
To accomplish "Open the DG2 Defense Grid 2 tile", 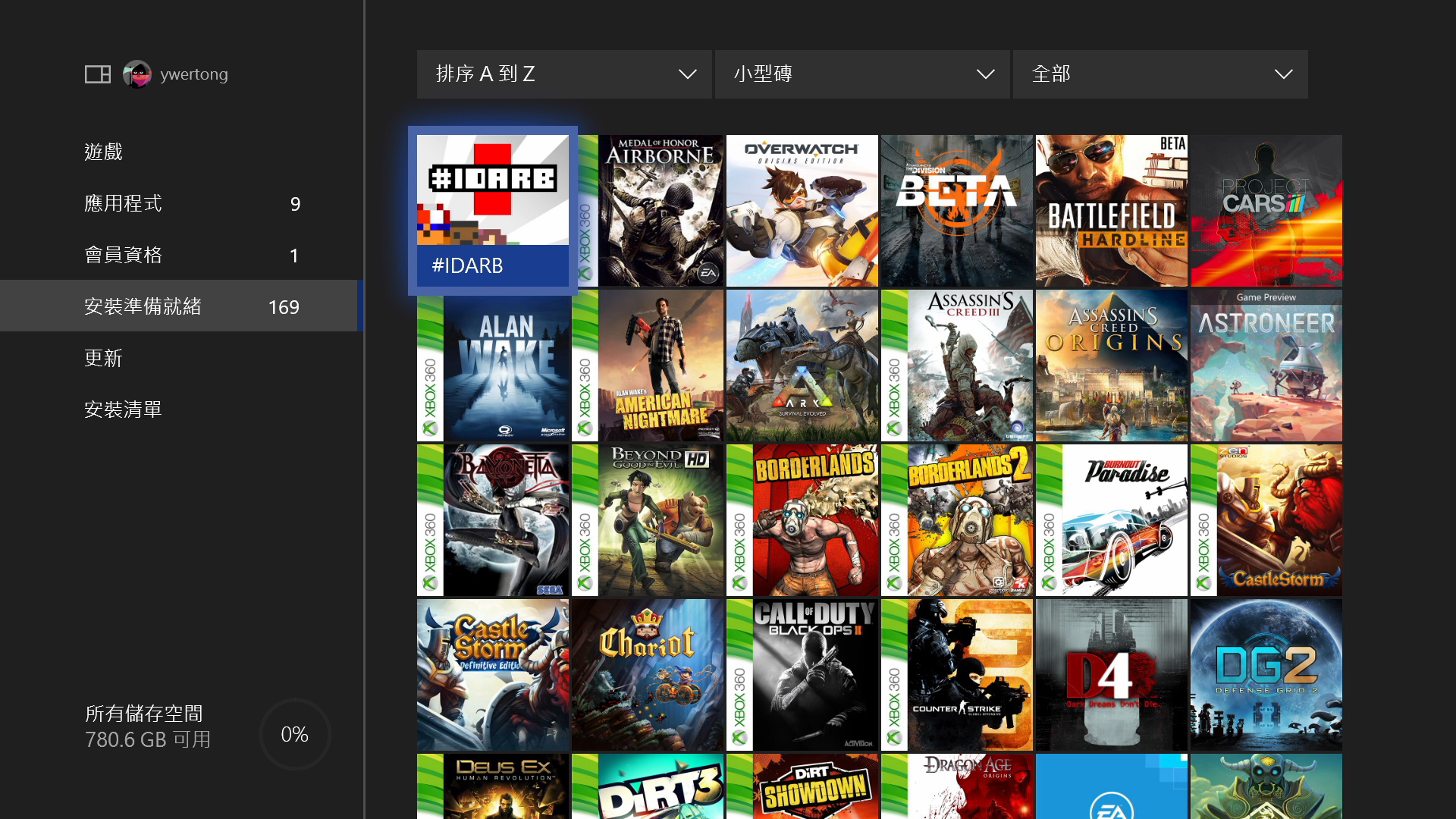I will tap(1266, 675).
